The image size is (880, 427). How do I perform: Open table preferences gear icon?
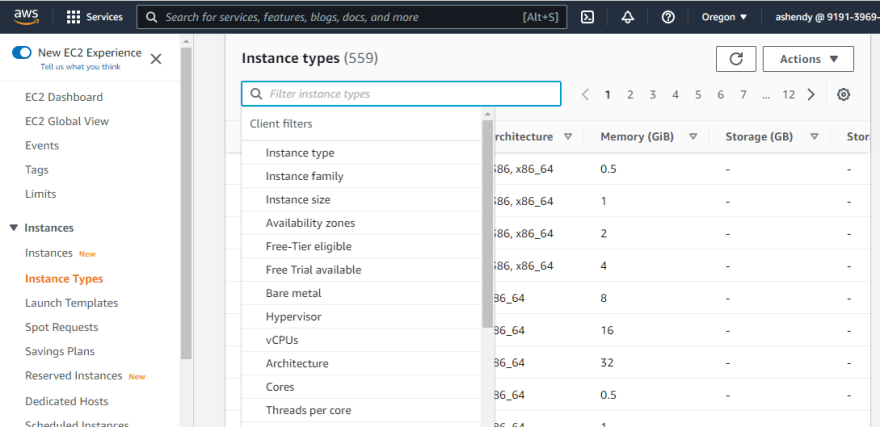843,94
